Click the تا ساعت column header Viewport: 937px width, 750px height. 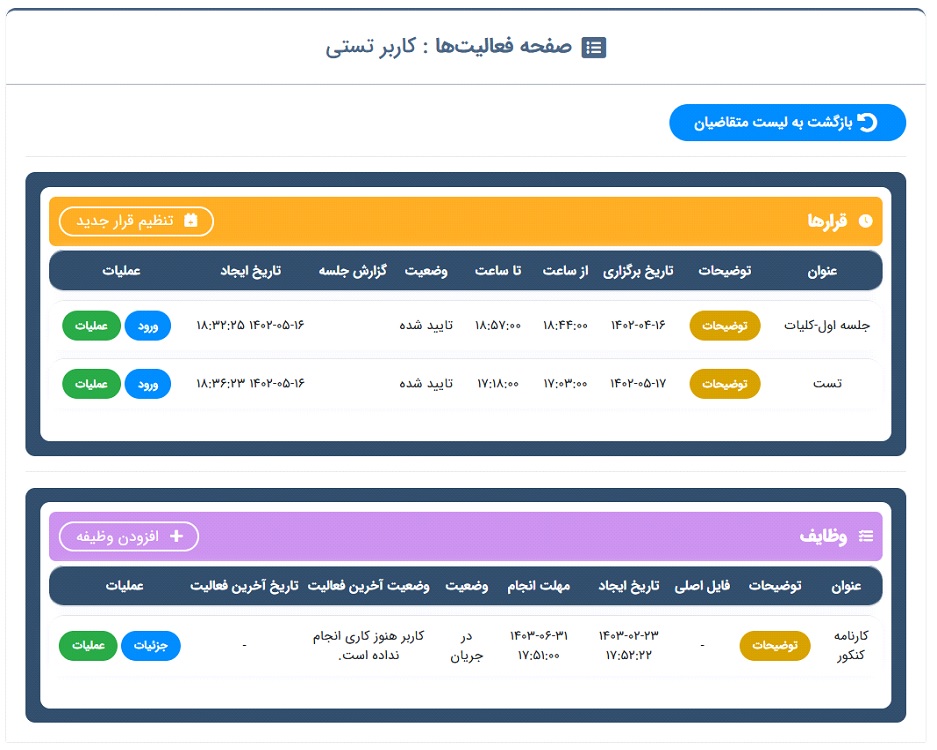coord(498,271)
